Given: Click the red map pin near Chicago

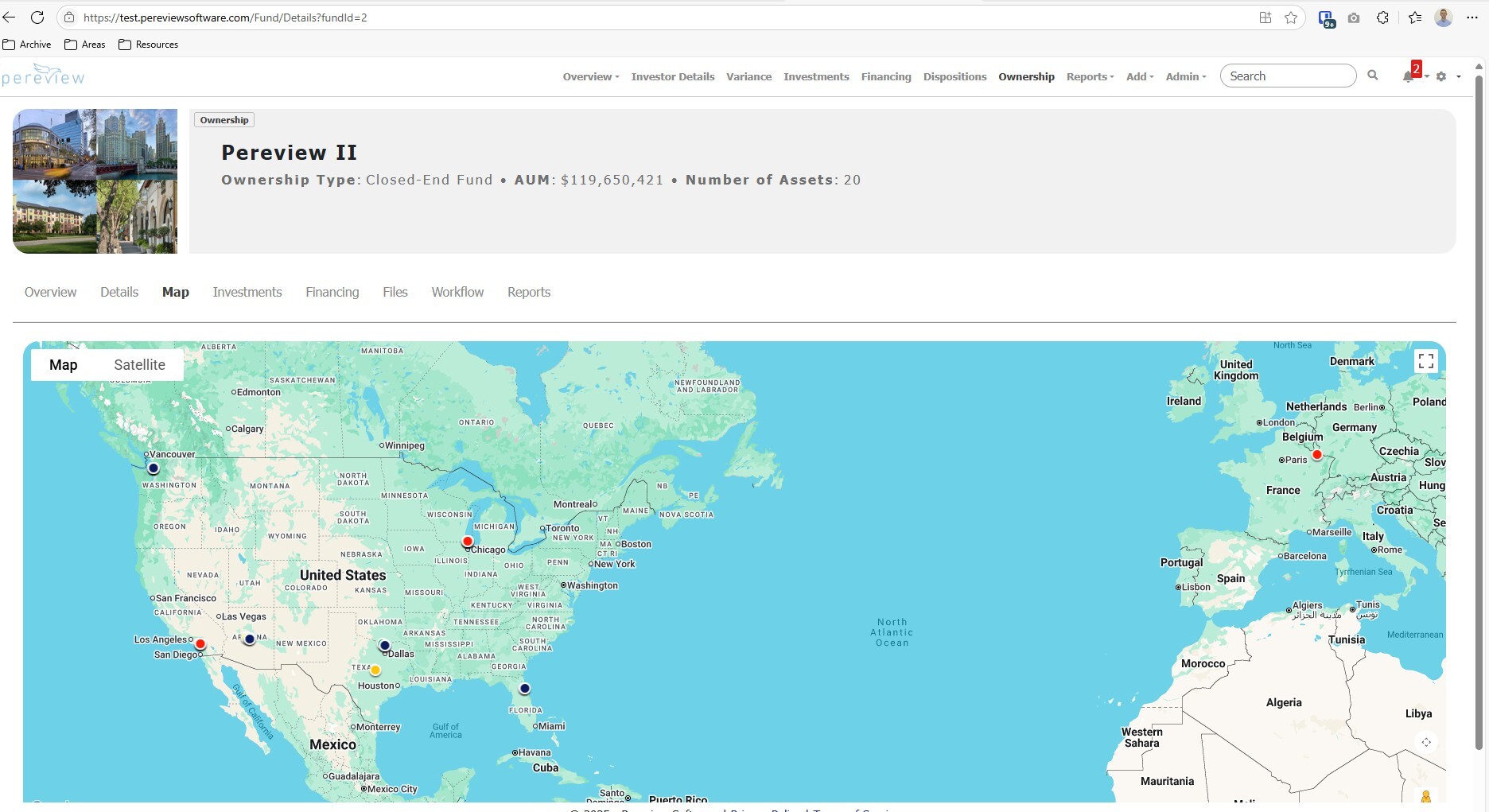Looking at the screenshot, I should [468, 542].
